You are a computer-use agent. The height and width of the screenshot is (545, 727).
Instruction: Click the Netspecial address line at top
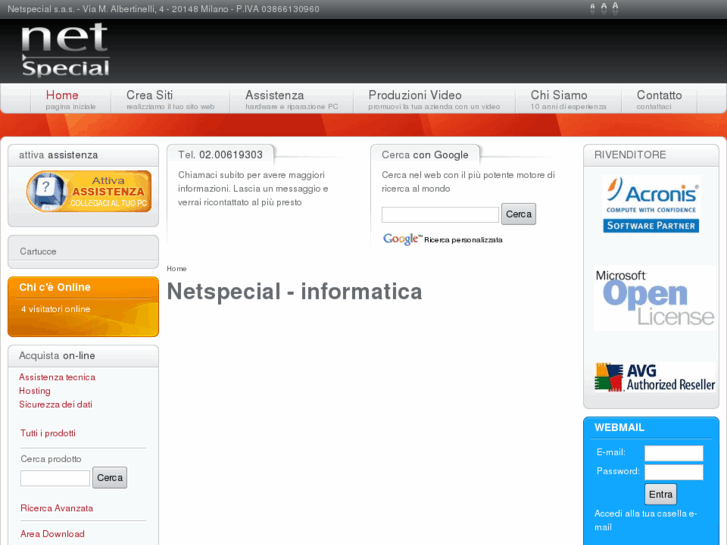coord(163,9)
